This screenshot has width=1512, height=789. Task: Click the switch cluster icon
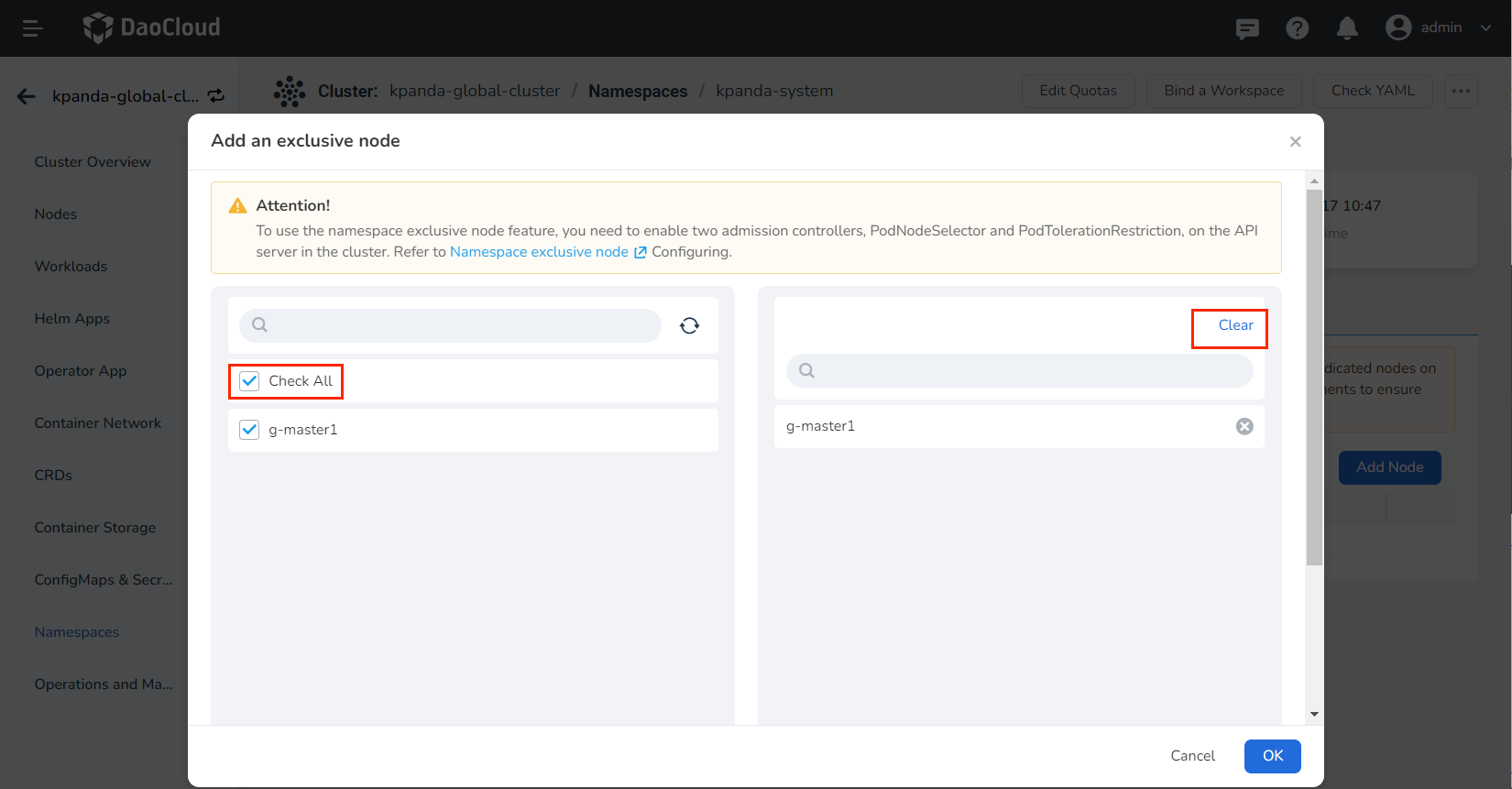point(216,96)
